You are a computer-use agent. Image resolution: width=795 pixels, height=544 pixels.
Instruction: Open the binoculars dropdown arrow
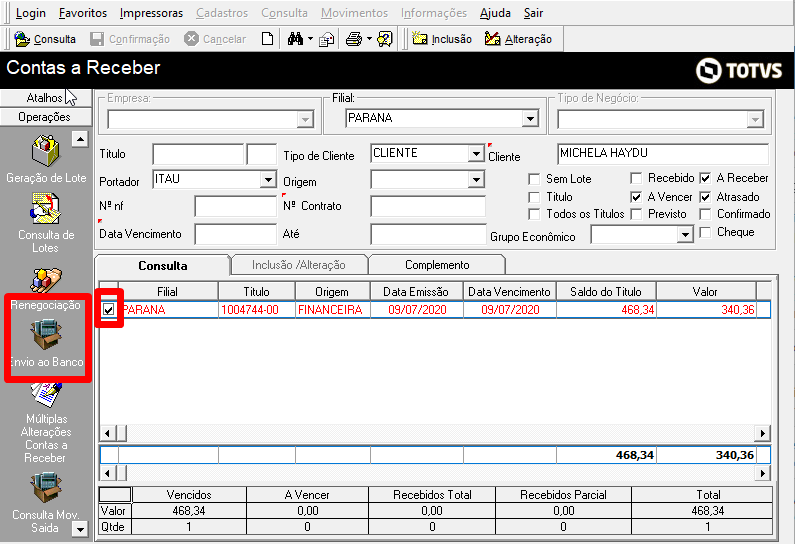tap(310, 39)
